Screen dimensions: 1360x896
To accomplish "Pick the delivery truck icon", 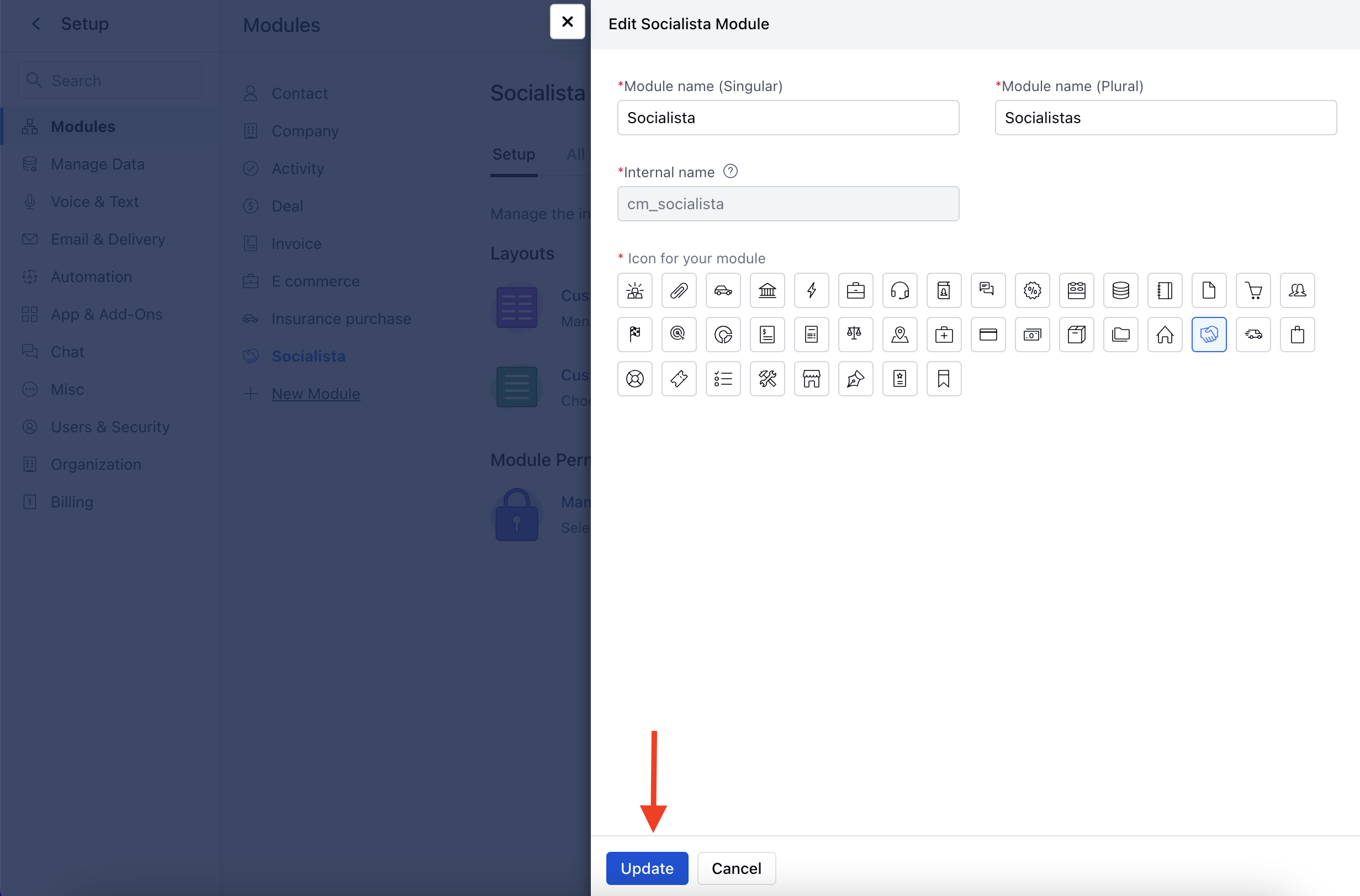I will point(1253,335).
